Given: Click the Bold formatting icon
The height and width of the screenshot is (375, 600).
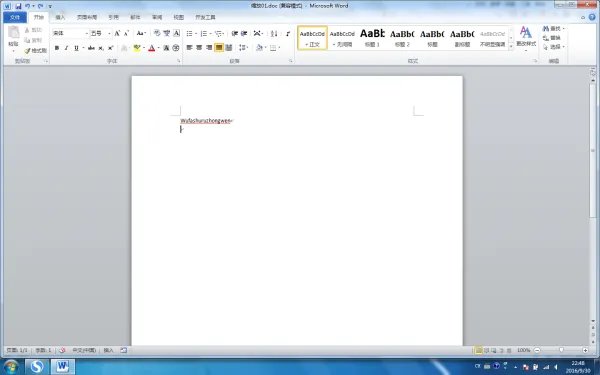Looking at the screenshot, I should (x=57, y=48).
